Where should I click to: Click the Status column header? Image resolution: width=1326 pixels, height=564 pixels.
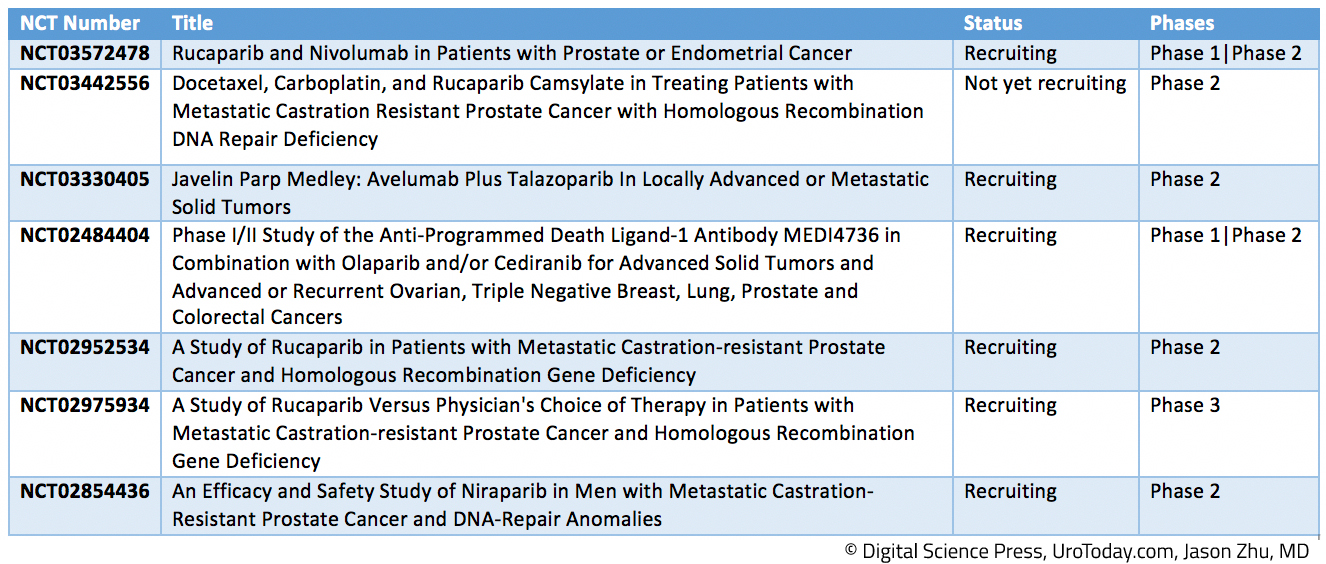(x=993, y=23)
